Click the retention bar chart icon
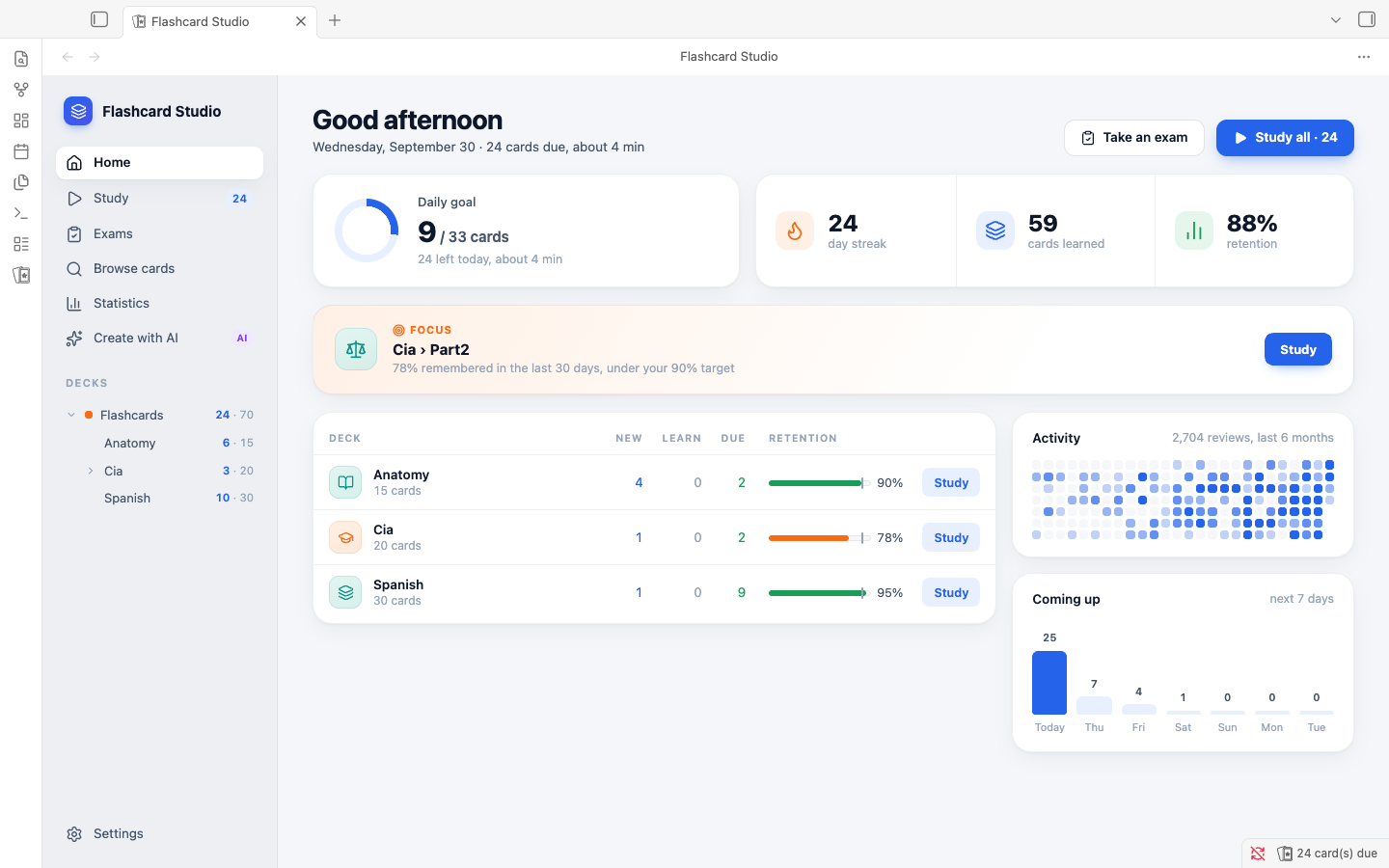 [1194, 231]
